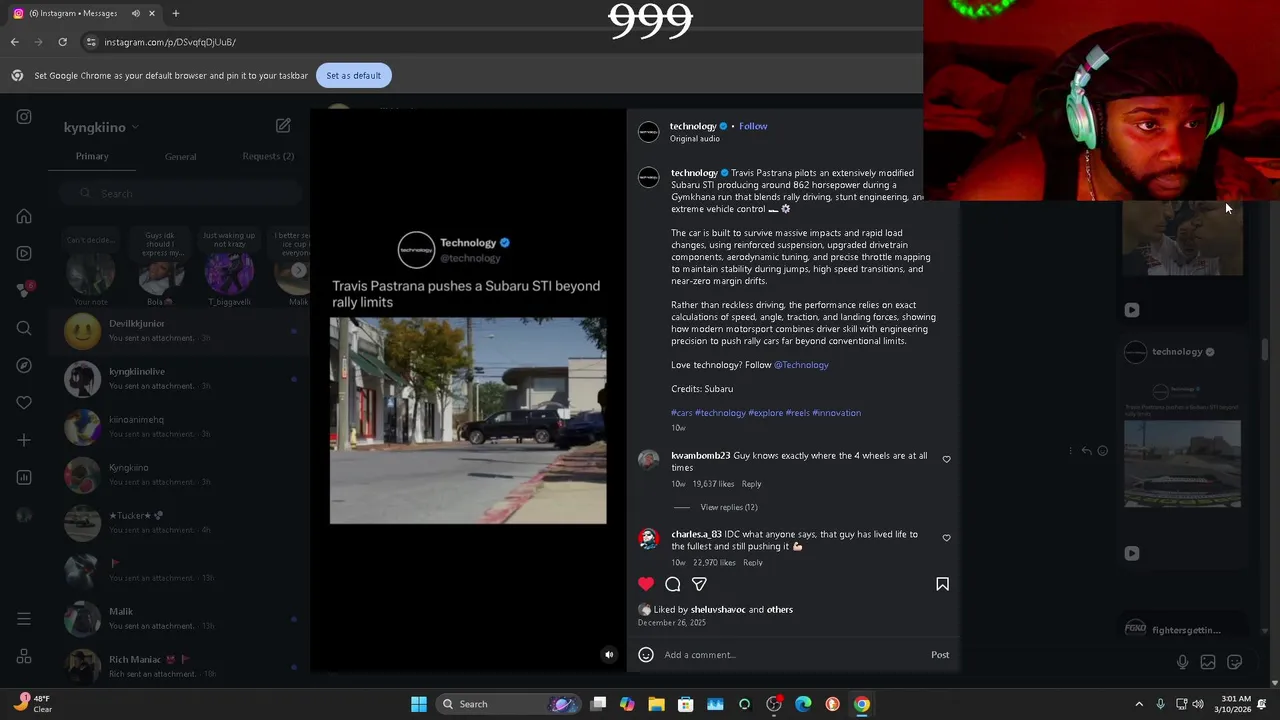Open kyngkiinolive conversation
The image size is (1280, 720).
180,378
